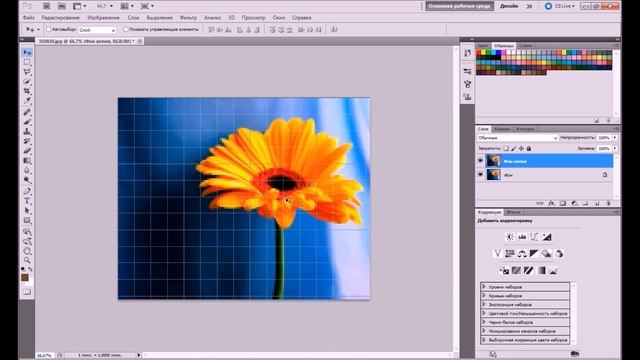The height and width of the screenshot is (360, 640).
Task: Select the Lasso tool
Action: [x=27, y=72]
